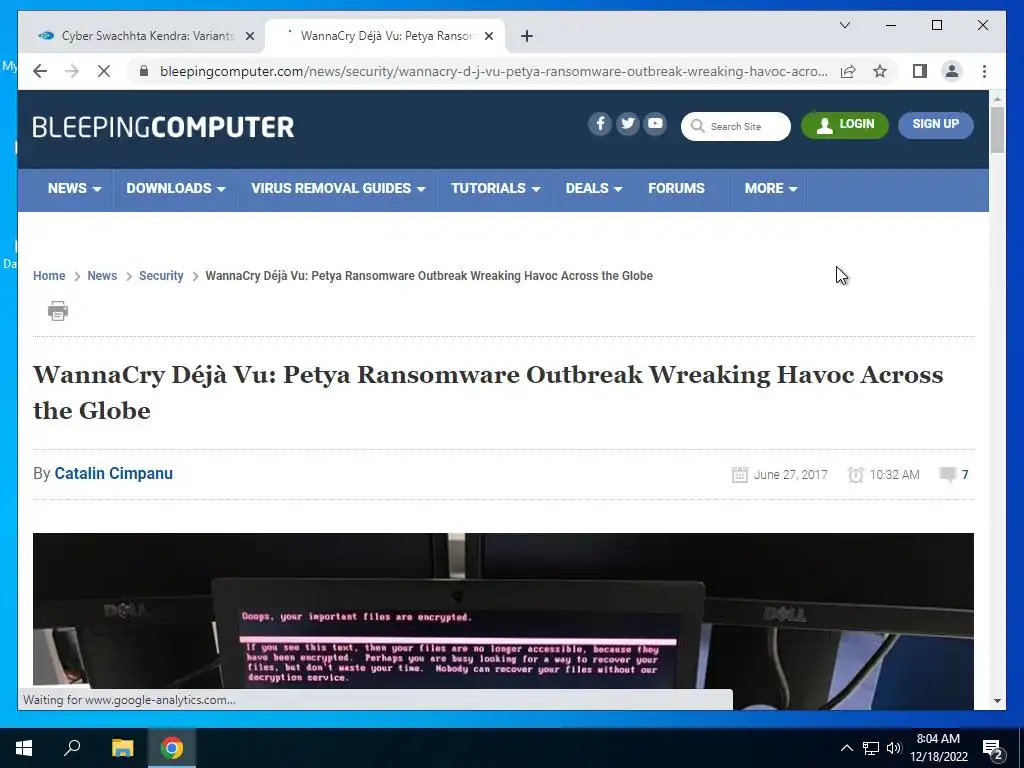The height and width of the screenshot is (768, 1024).
Task: Expand the DEALS menu
Action: 593,189
